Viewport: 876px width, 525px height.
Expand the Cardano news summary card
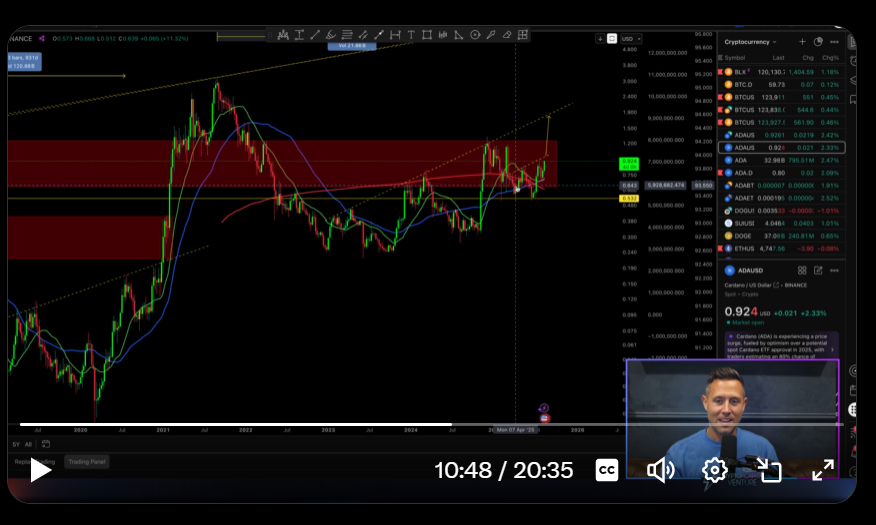point(782,346)
